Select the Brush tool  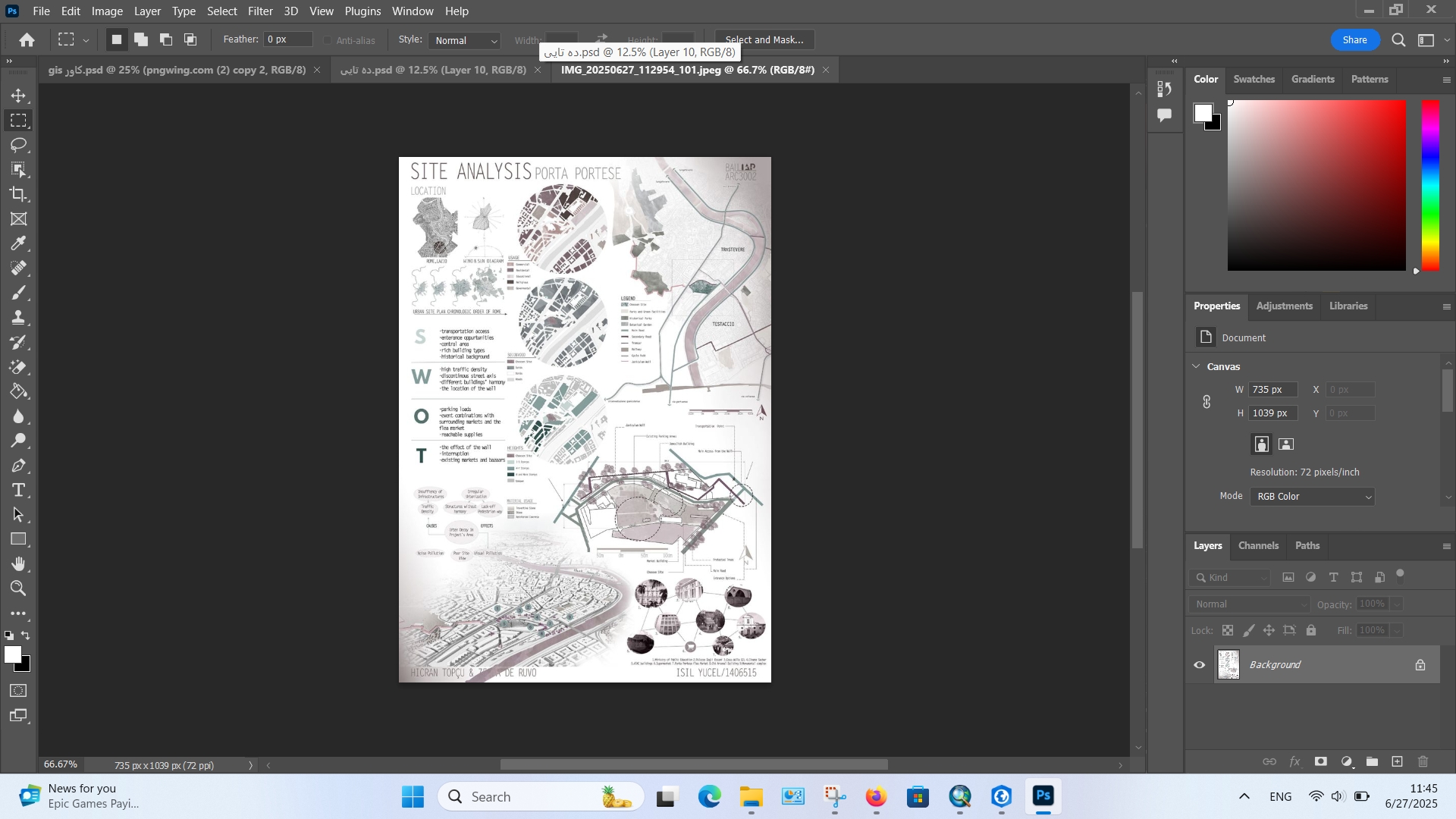(x=19, y=293)
